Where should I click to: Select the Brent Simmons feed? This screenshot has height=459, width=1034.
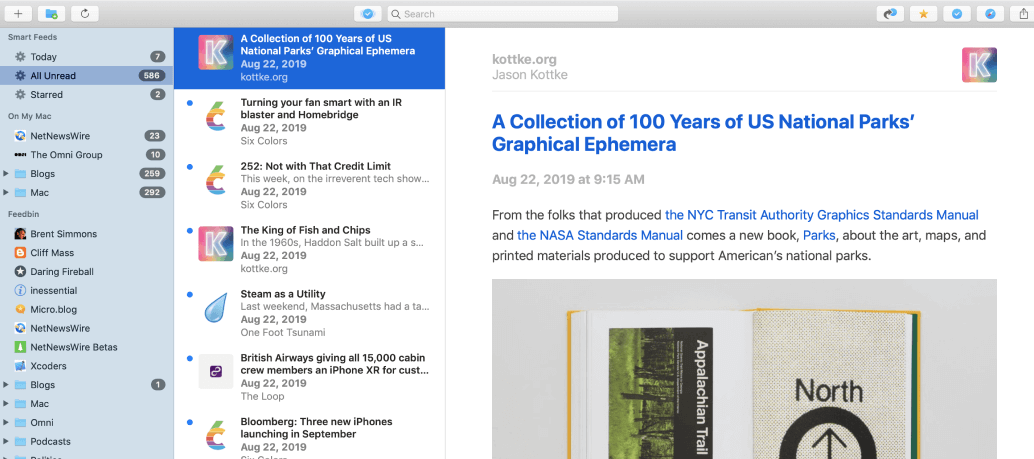click(x=86, y=234)
